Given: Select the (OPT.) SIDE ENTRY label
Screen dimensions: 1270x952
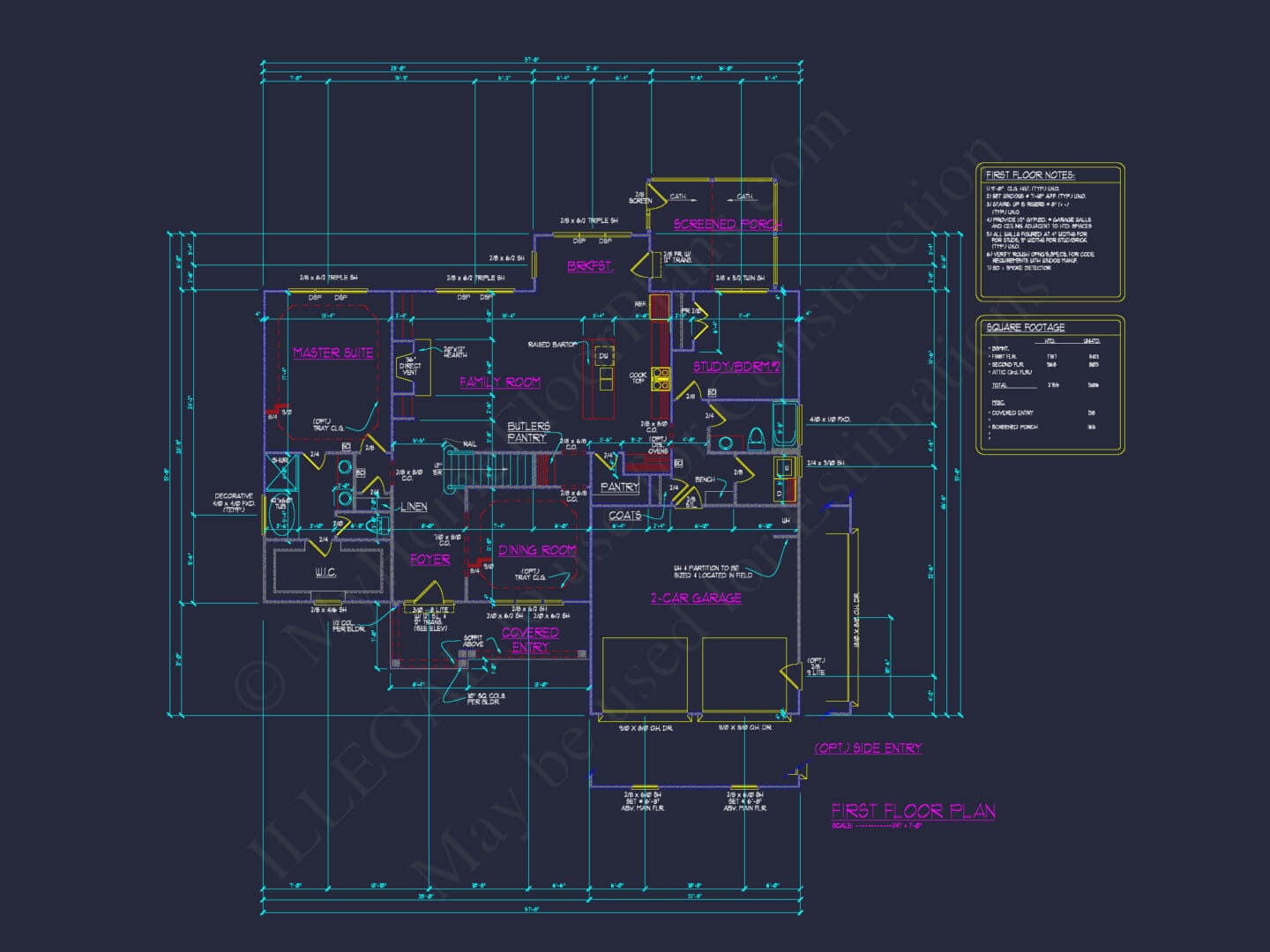Looking at the screenshot, I should coord(868,747).
